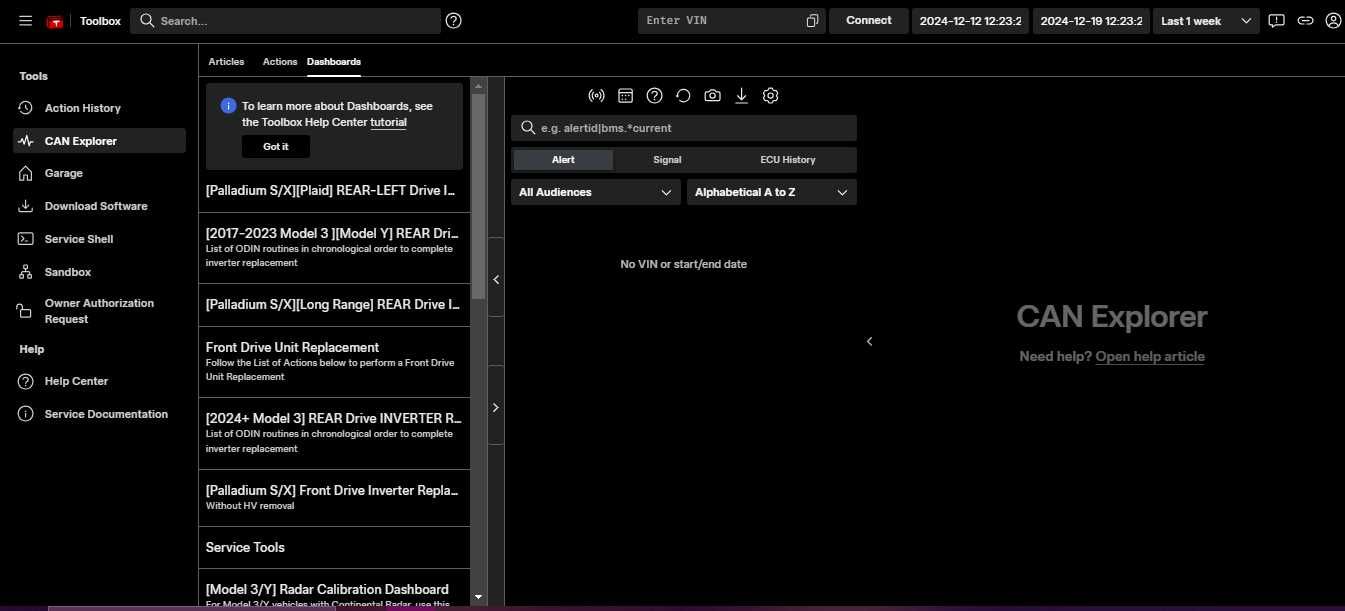This screenshot has width=1345, height=611.
Task: Click the dashboards list scrollbar thumb
Action: click(x=478, y=196)
